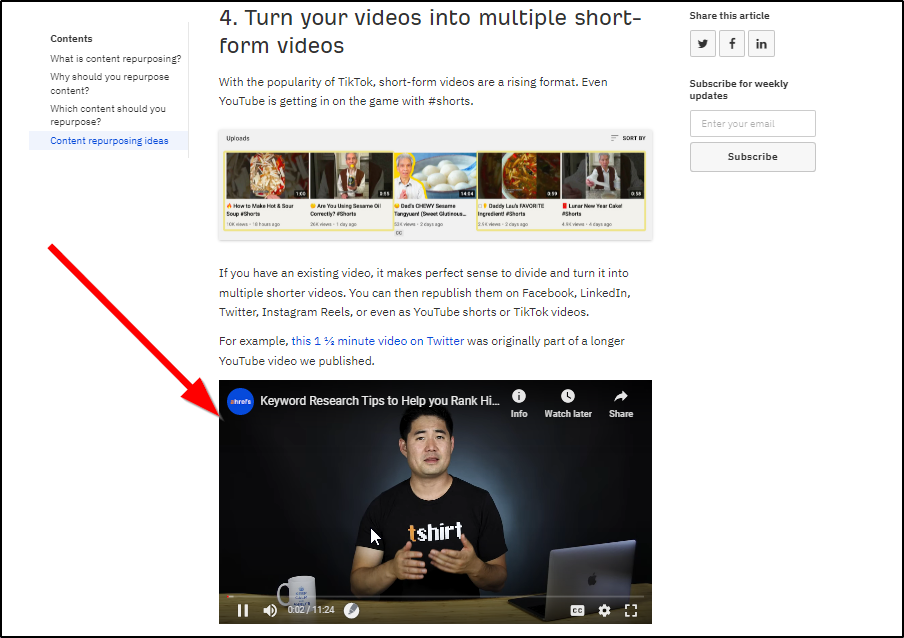Open Daddy Lau's FAVORITE Ingredient thumbnail
This screenshot has height=638, width=904.
(x=519, y=176)
